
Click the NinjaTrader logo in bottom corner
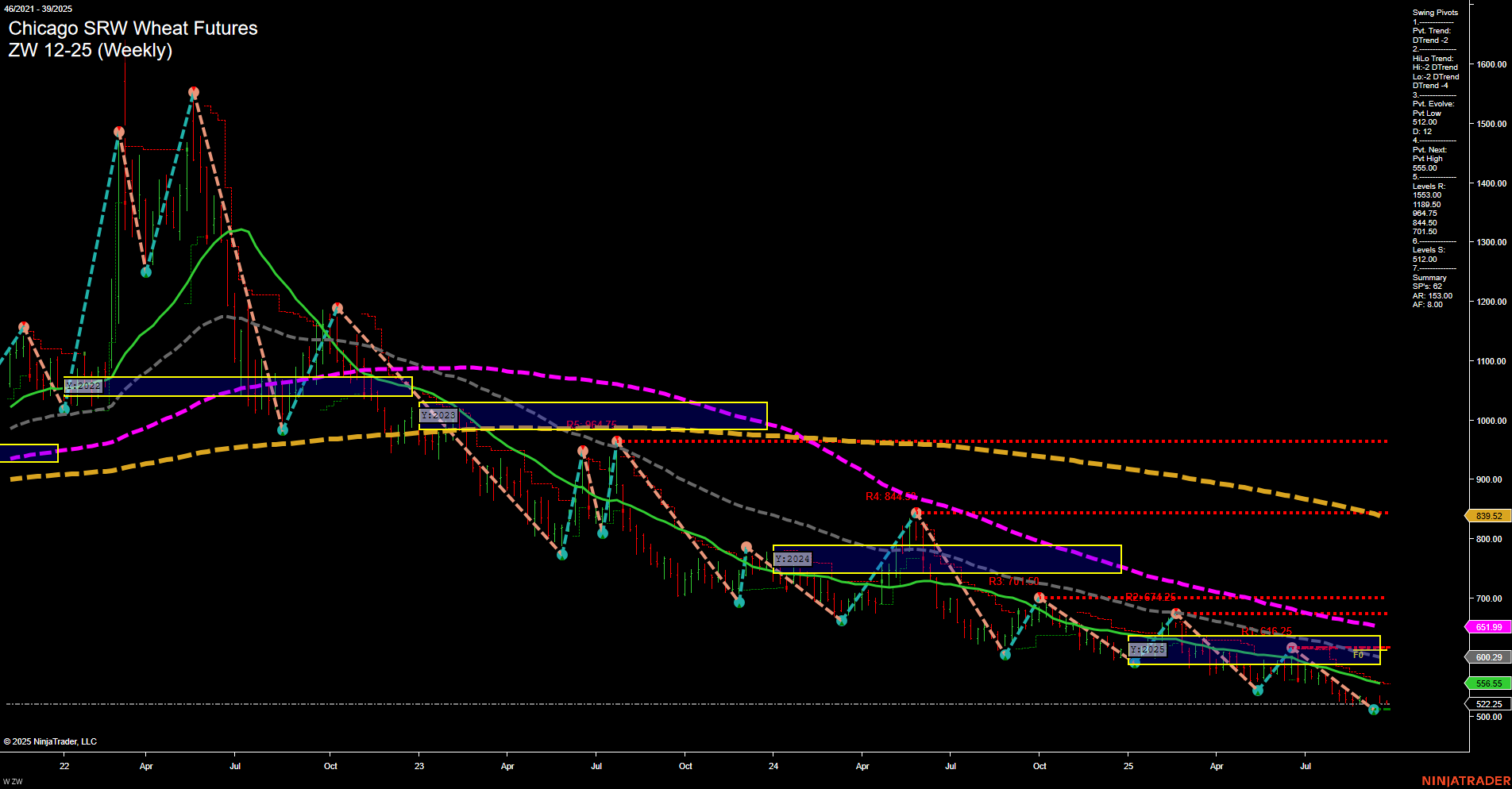click(1466, 783)
